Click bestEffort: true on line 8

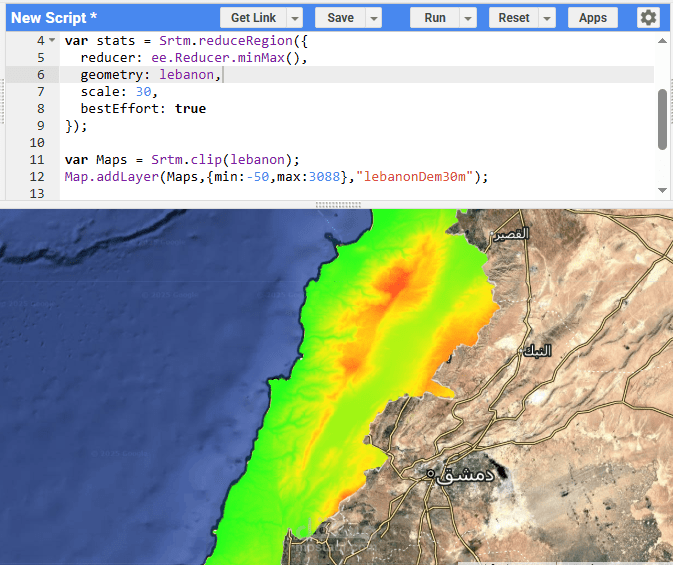pos(143,109)
